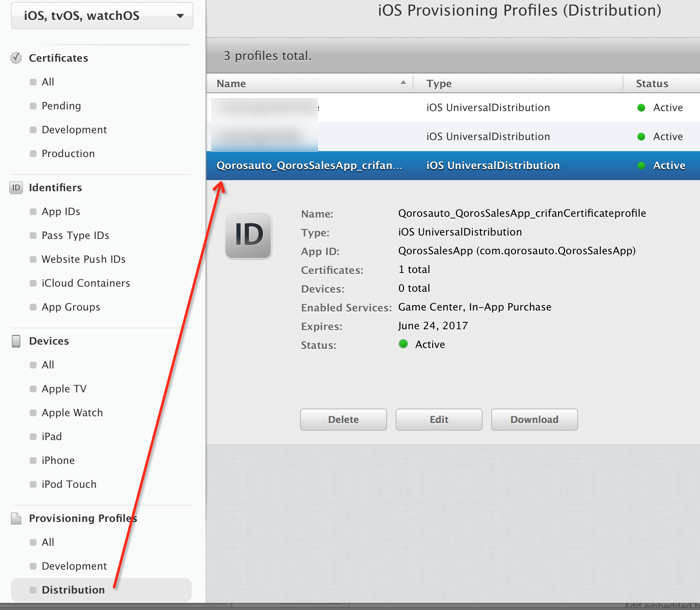Download the selected provisioning profile

coord(534,420)
